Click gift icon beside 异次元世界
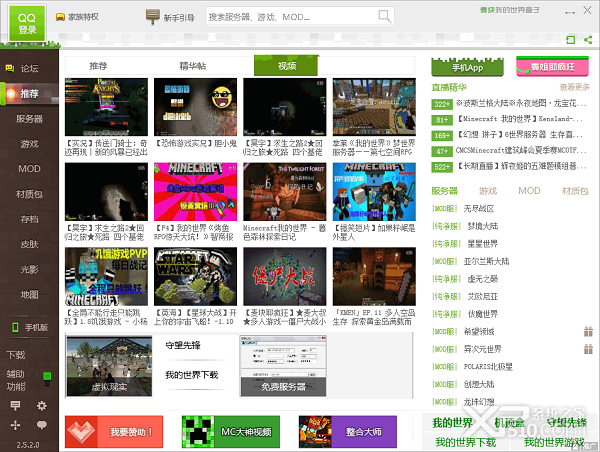The image size is (600, 452). click(588, 349)
